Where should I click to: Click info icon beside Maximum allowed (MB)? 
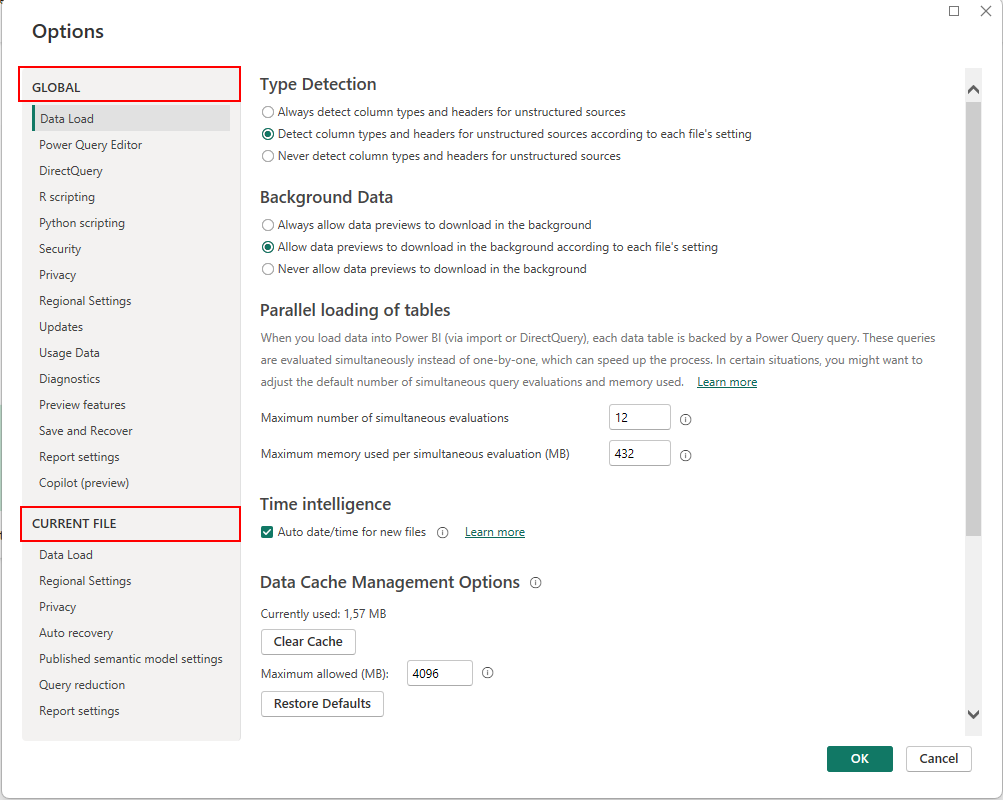click(x=487, y=673)
